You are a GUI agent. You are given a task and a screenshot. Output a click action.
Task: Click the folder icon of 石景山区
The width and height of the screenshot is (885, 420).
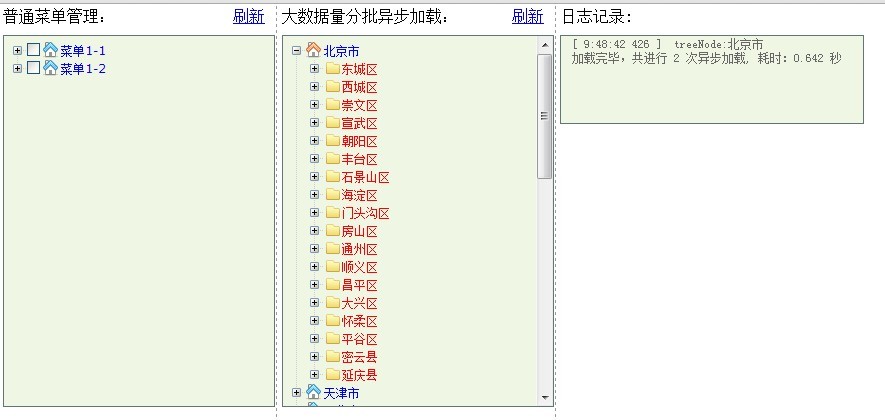[332, 177]
